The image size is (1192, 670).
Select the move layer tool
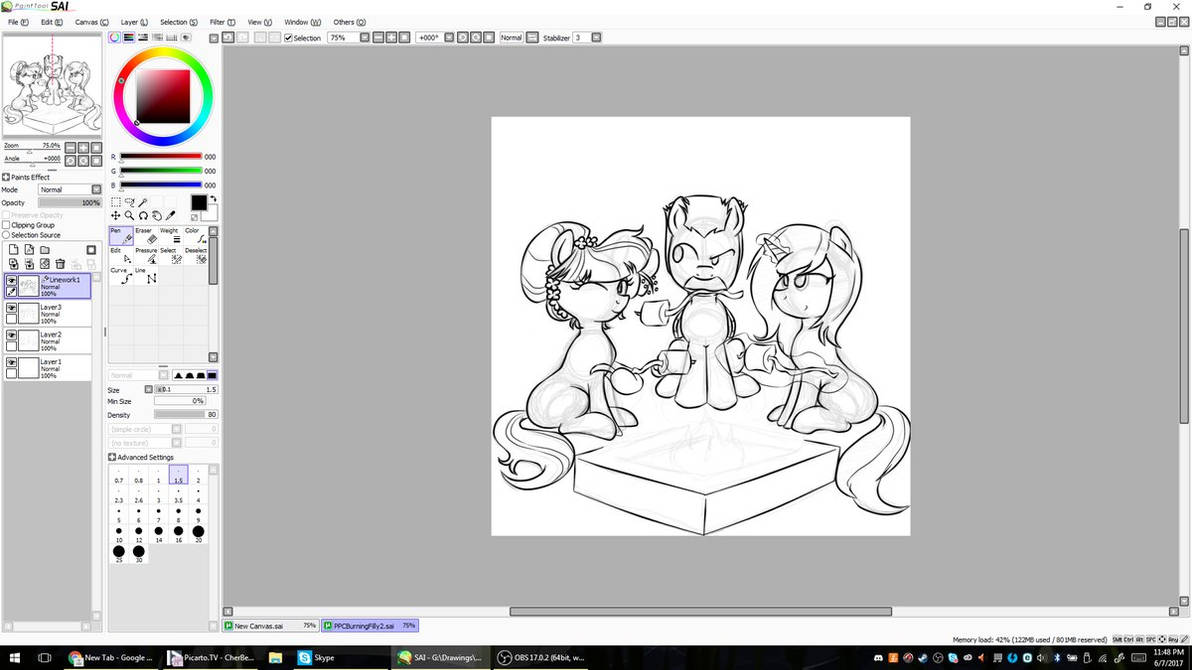pos(116,216)
